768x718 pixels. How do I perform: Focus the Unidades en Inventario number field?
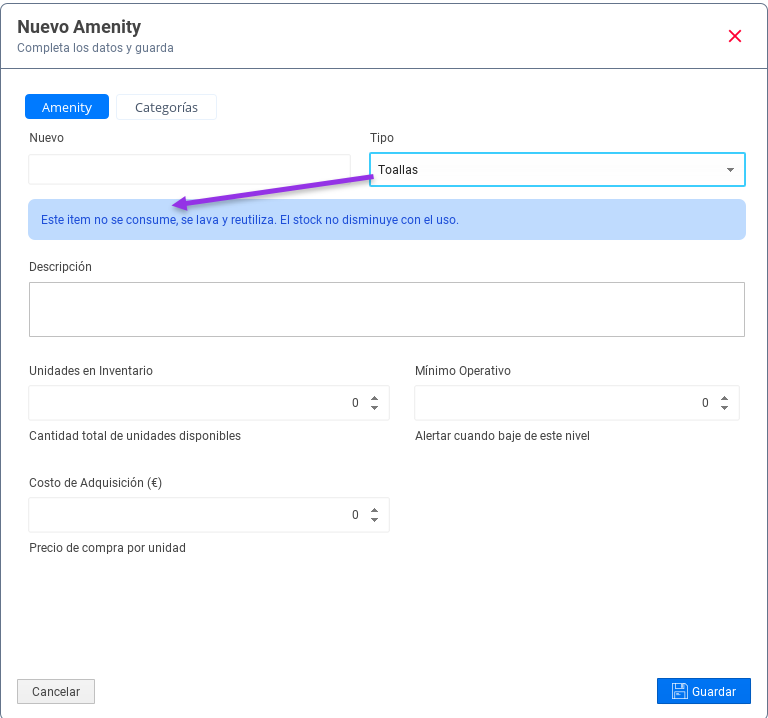tap(190, 403)
